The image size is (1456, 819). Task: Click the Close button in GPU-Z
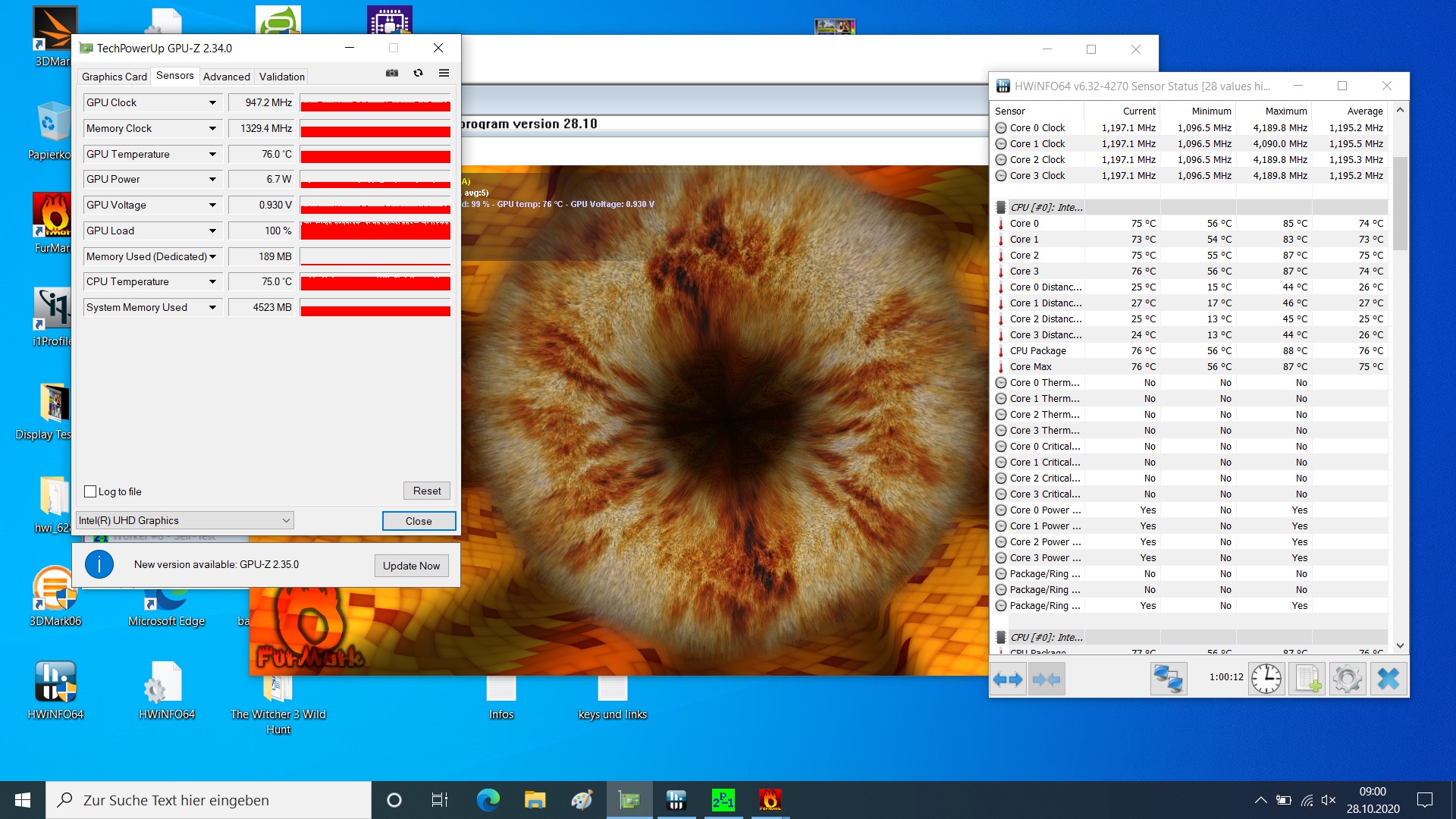click(419, 521)
